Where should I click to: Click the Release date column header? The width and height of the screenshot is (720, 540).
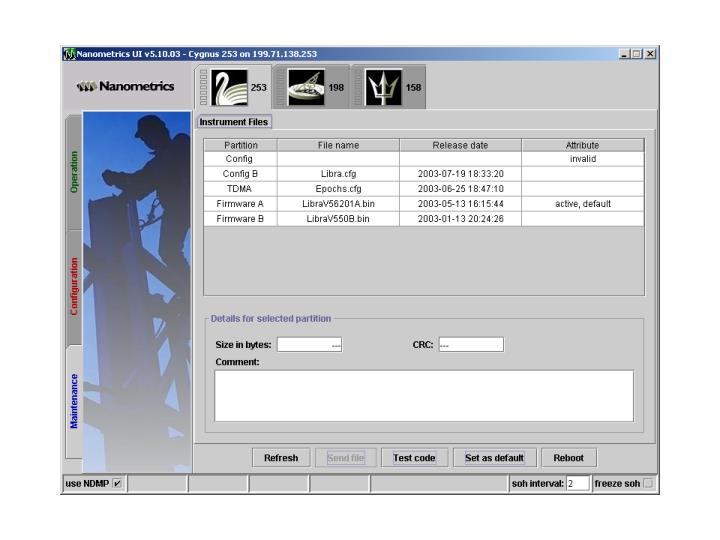[461, 145]
